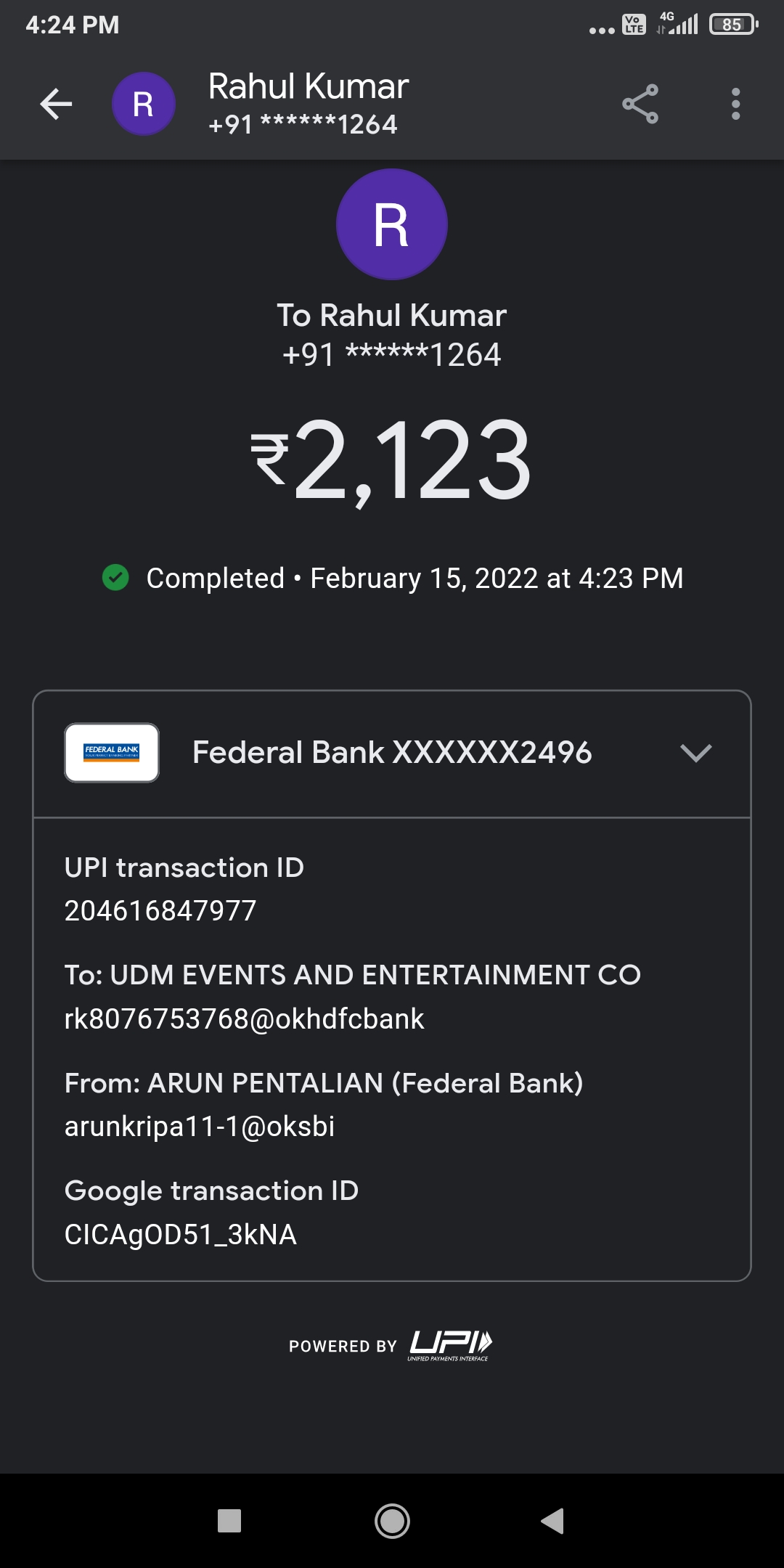This screenshot has width=784, height=1568.
Task: Tap the Federal Bank logo icon
Action: (x=112, y=752)
